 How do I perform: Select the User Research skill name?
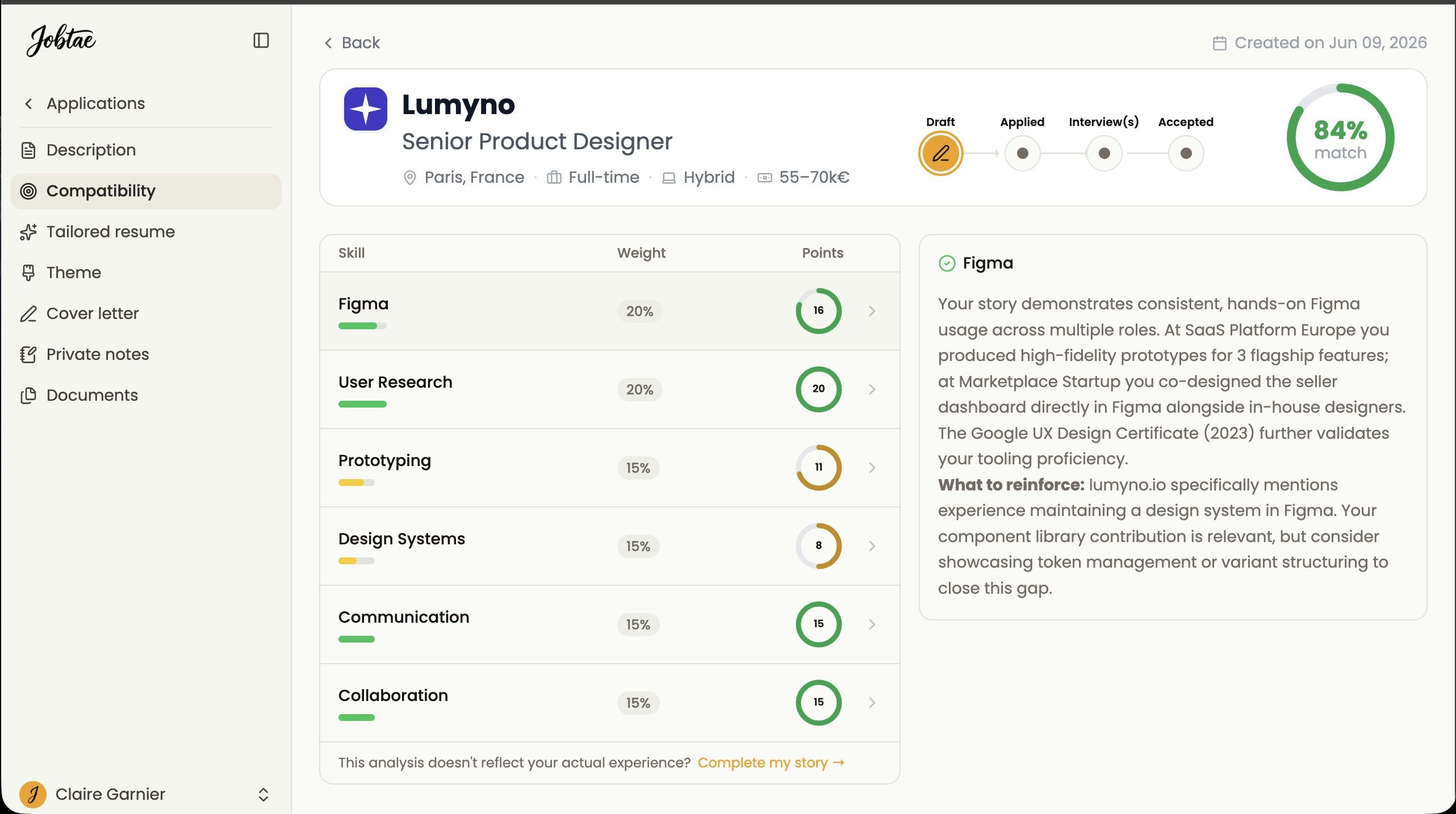coord(395,383)
